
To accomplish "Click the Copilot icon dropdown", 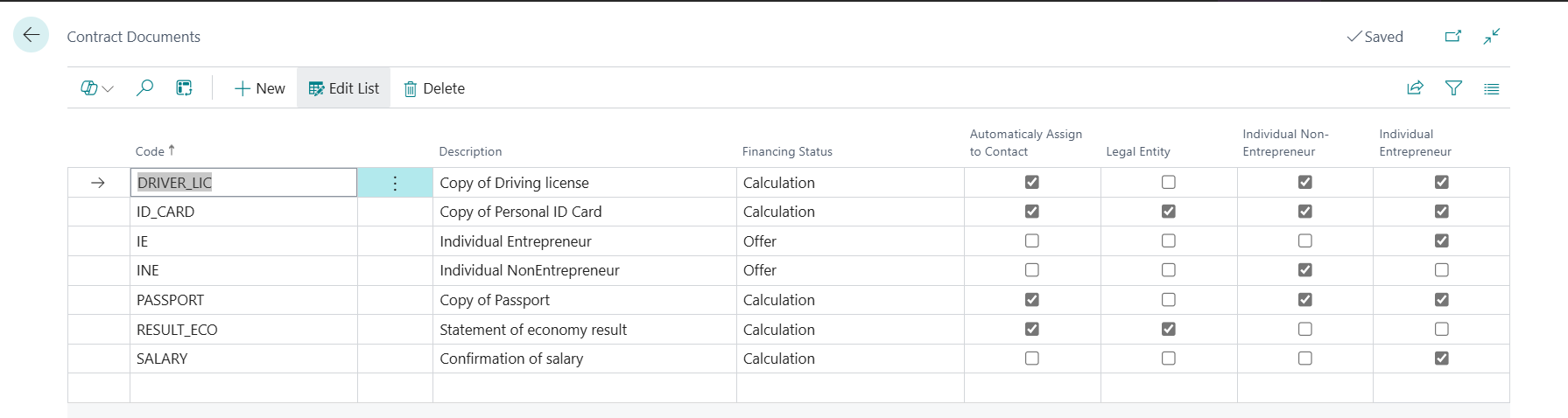I will pos(96,88).
